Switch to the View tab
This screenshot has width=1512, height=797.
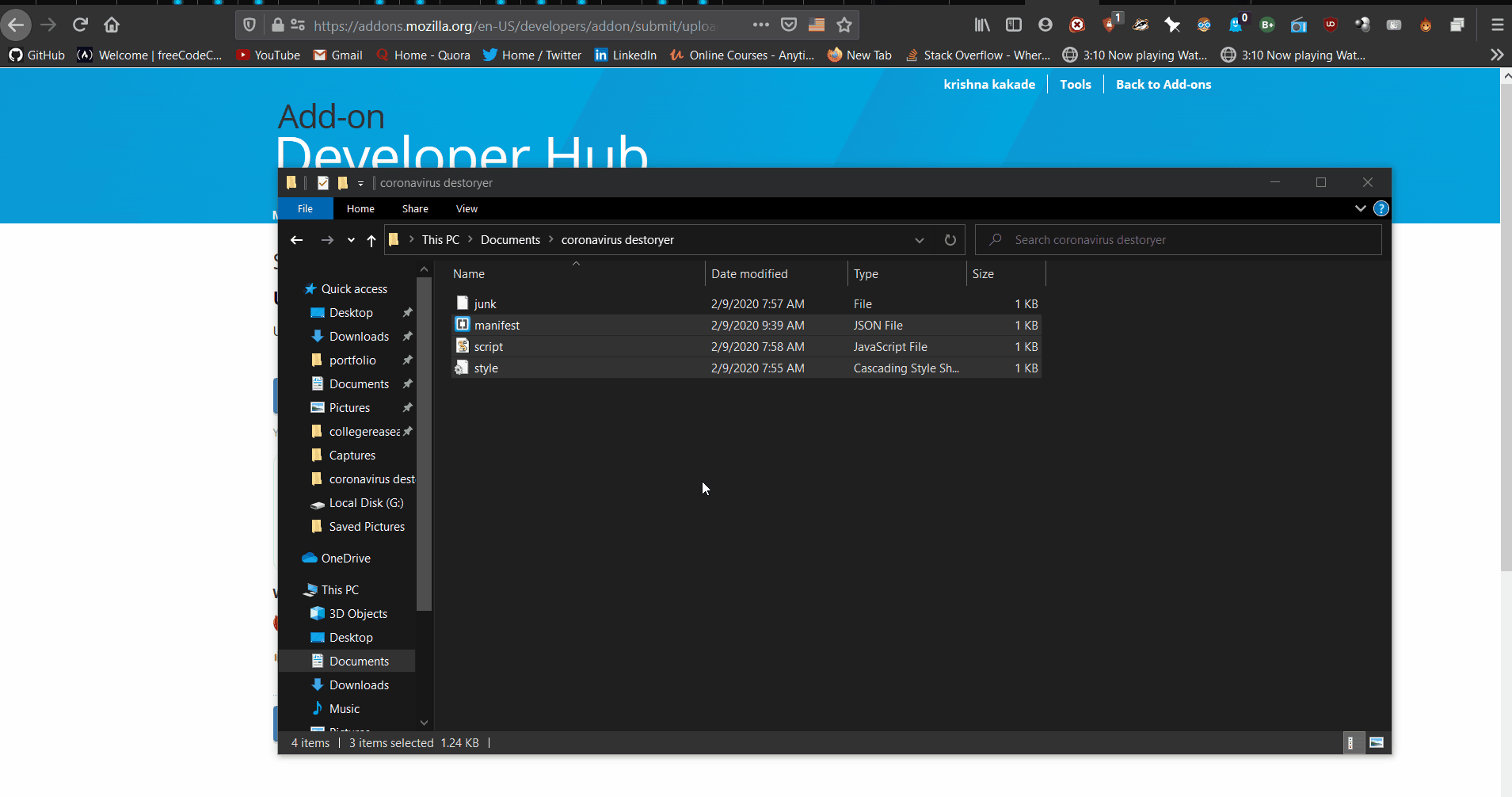467,208
